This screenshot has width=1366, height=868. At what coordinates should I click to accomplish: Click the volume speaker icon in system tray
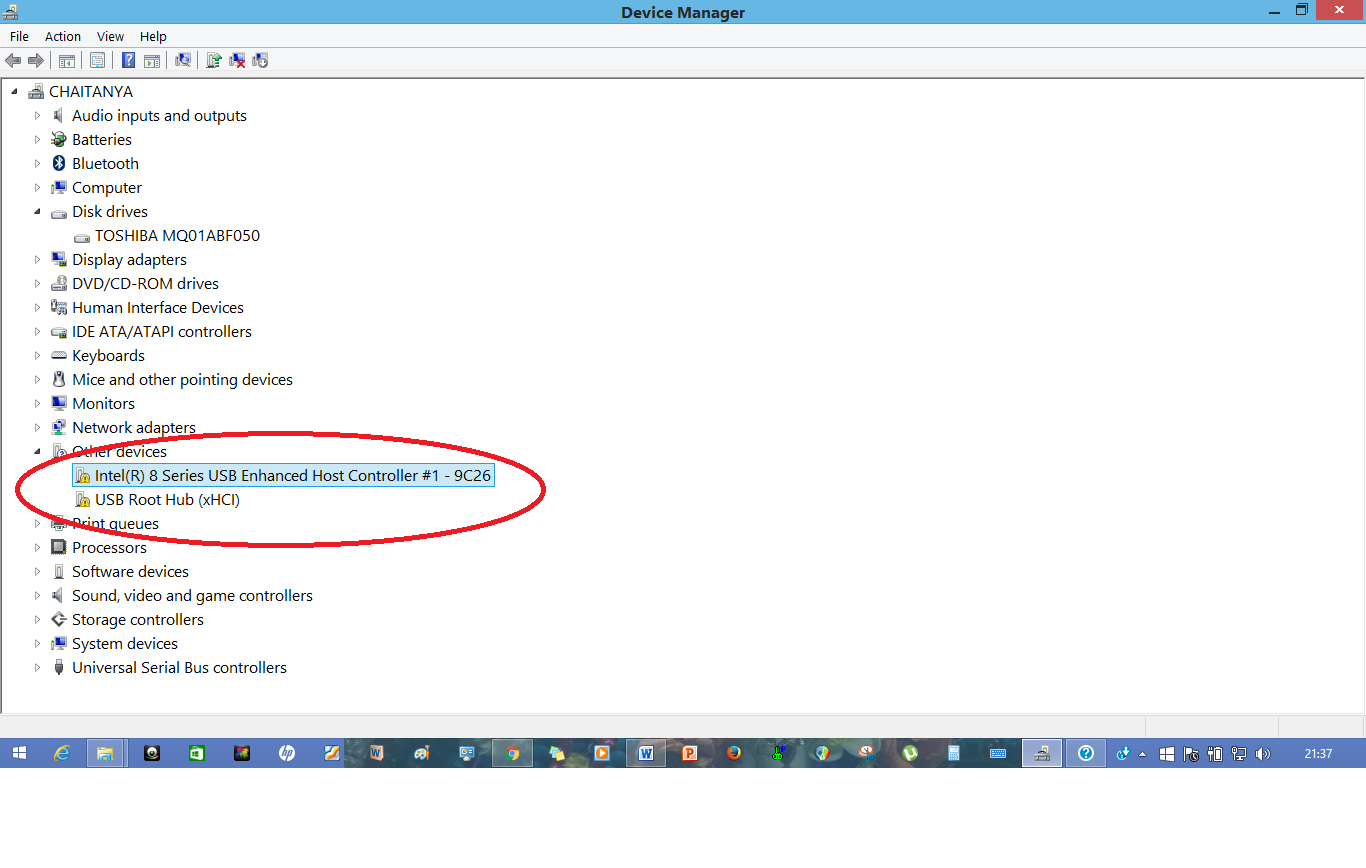[x=1262, y=754]
